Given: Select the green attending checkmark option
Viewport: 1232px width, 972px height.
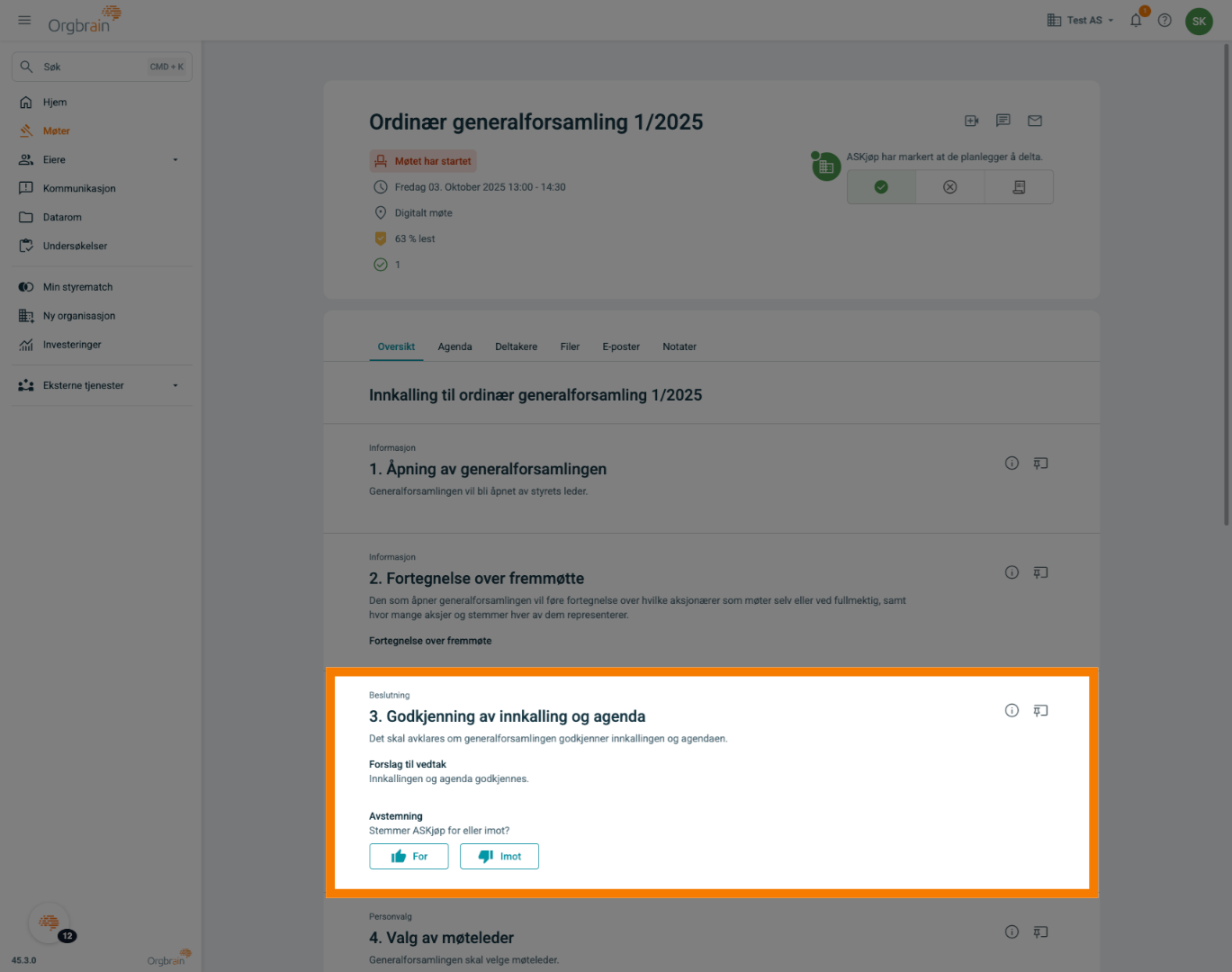Looking at the screenshot, I should pyautogui.click(x=881, y=187).
